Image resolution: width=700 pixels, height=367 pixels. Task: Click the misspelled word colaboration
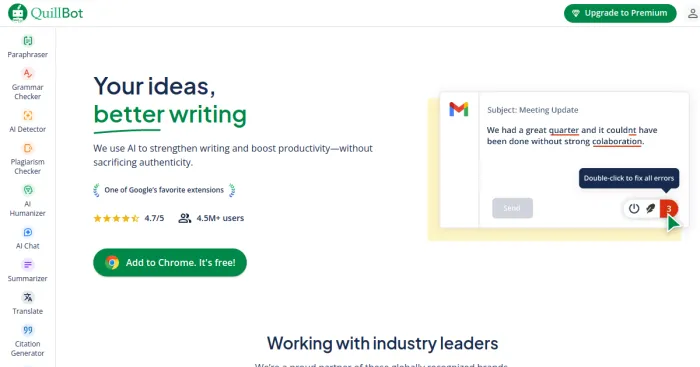pyautogui.click(x=617, y=142)
